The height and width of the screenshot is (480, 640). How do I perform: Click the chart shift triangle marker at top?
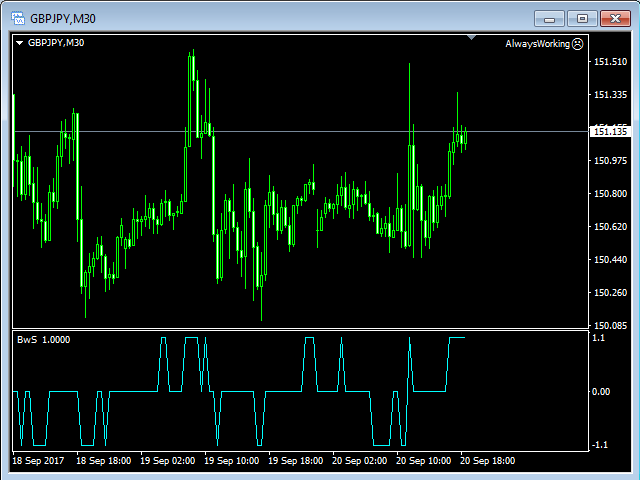472,38
